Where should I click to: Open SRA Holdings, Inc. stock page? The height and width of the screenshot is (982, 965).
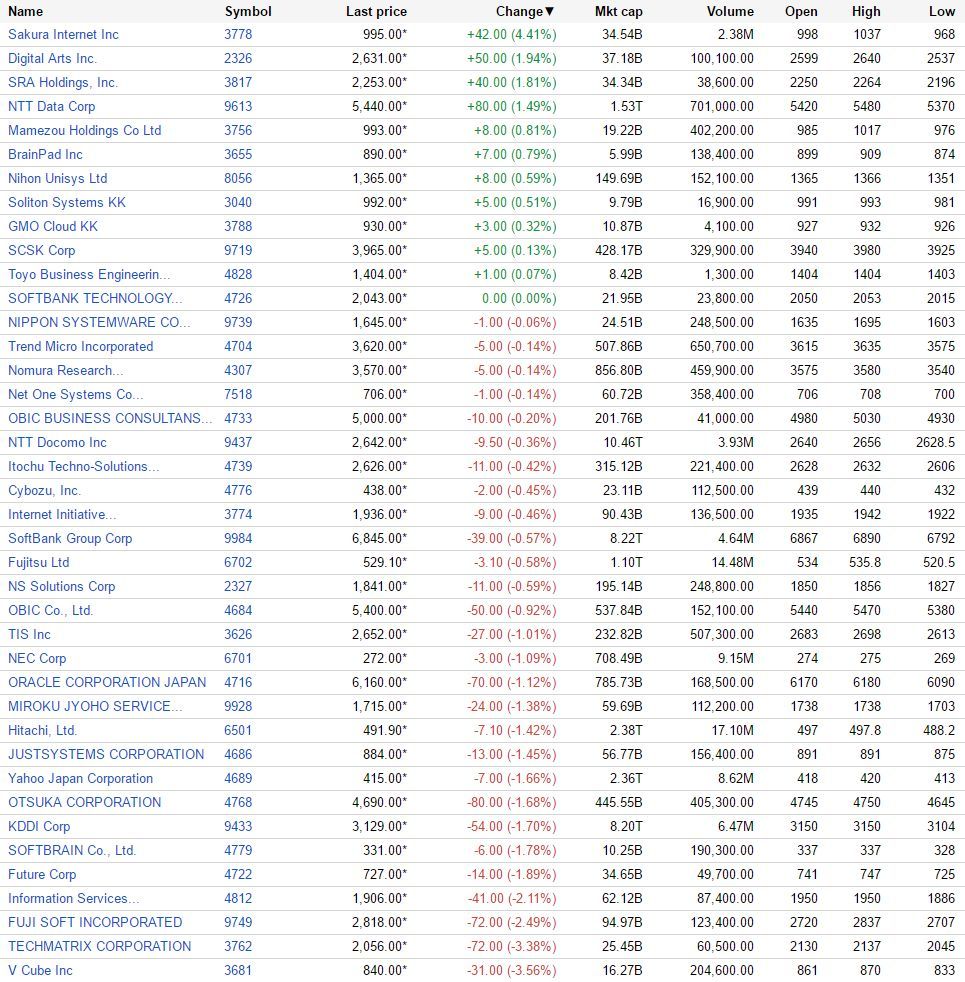[x=63, y=83]
